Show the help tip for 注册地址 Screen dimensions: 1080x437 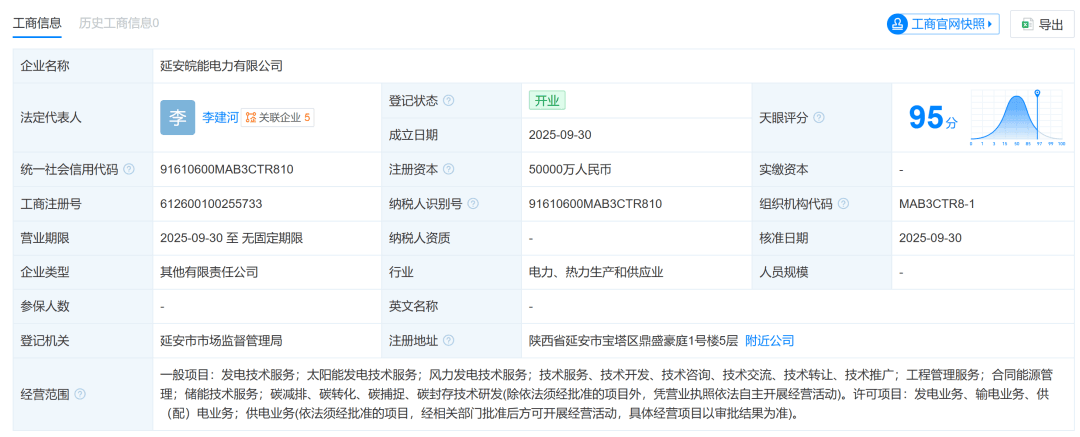click(x=449, y=341)
